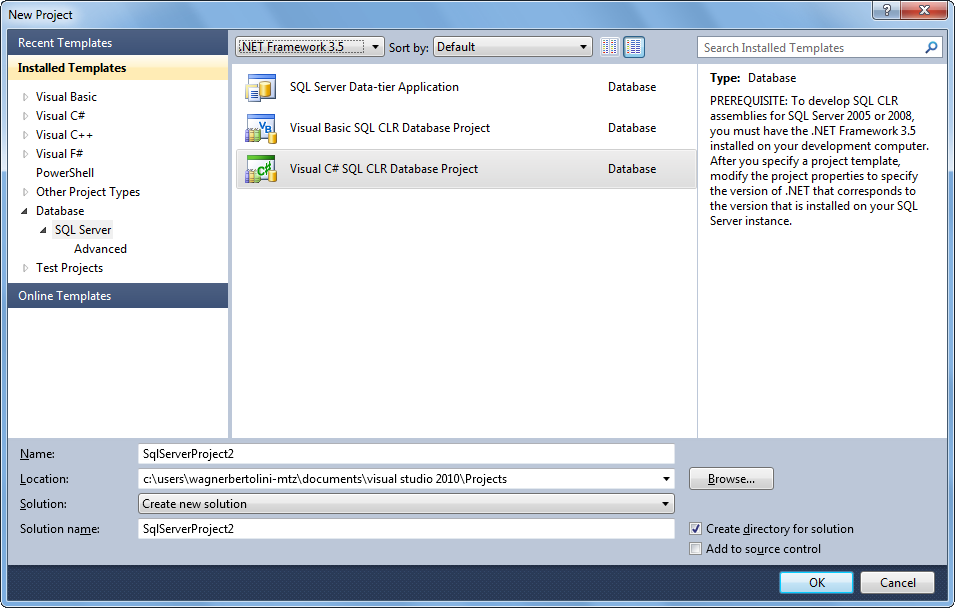Select Test Projects tree item label
Screen dimensions: 955x608
69,268
